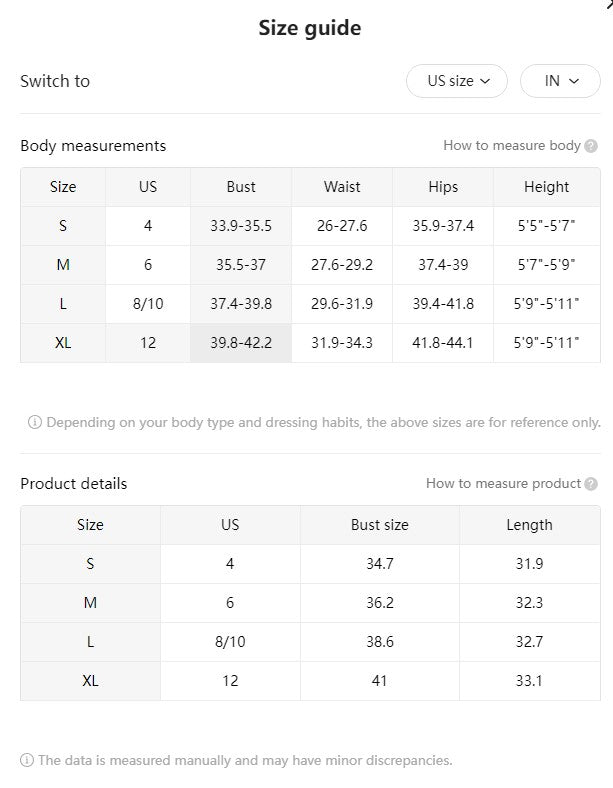Viewport: 613px width, 788px height.
Task: Open the US size dropdown
Action: pyautogui.click(x=456, y=81)
